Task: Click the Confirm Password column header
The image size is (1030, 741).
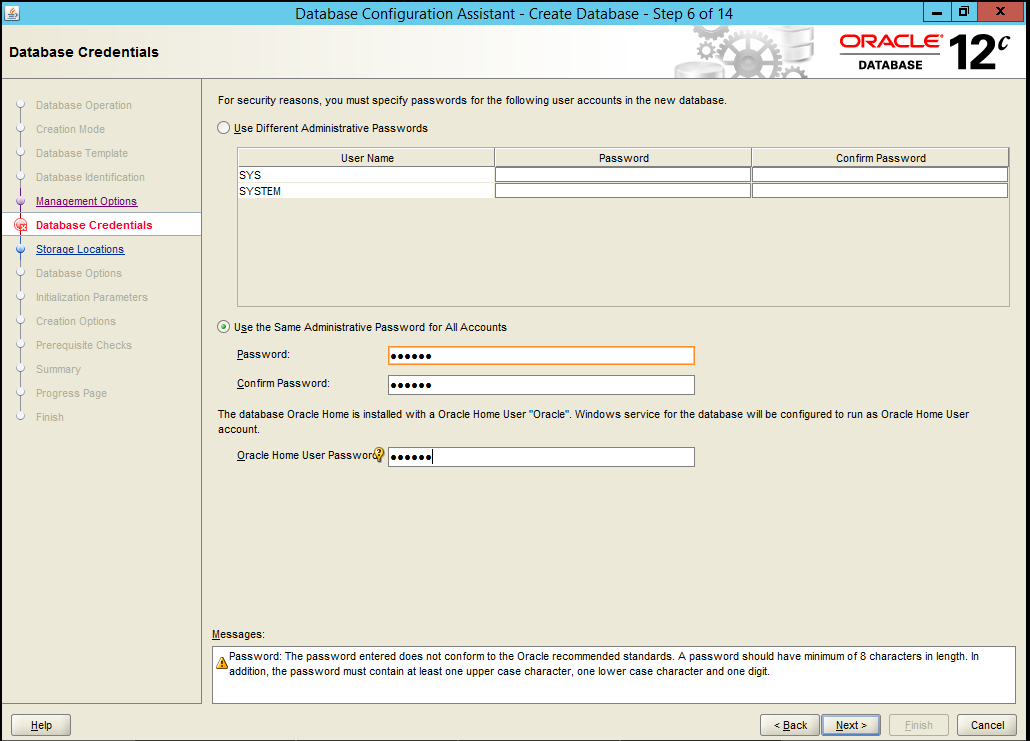Action: [880, 158]
